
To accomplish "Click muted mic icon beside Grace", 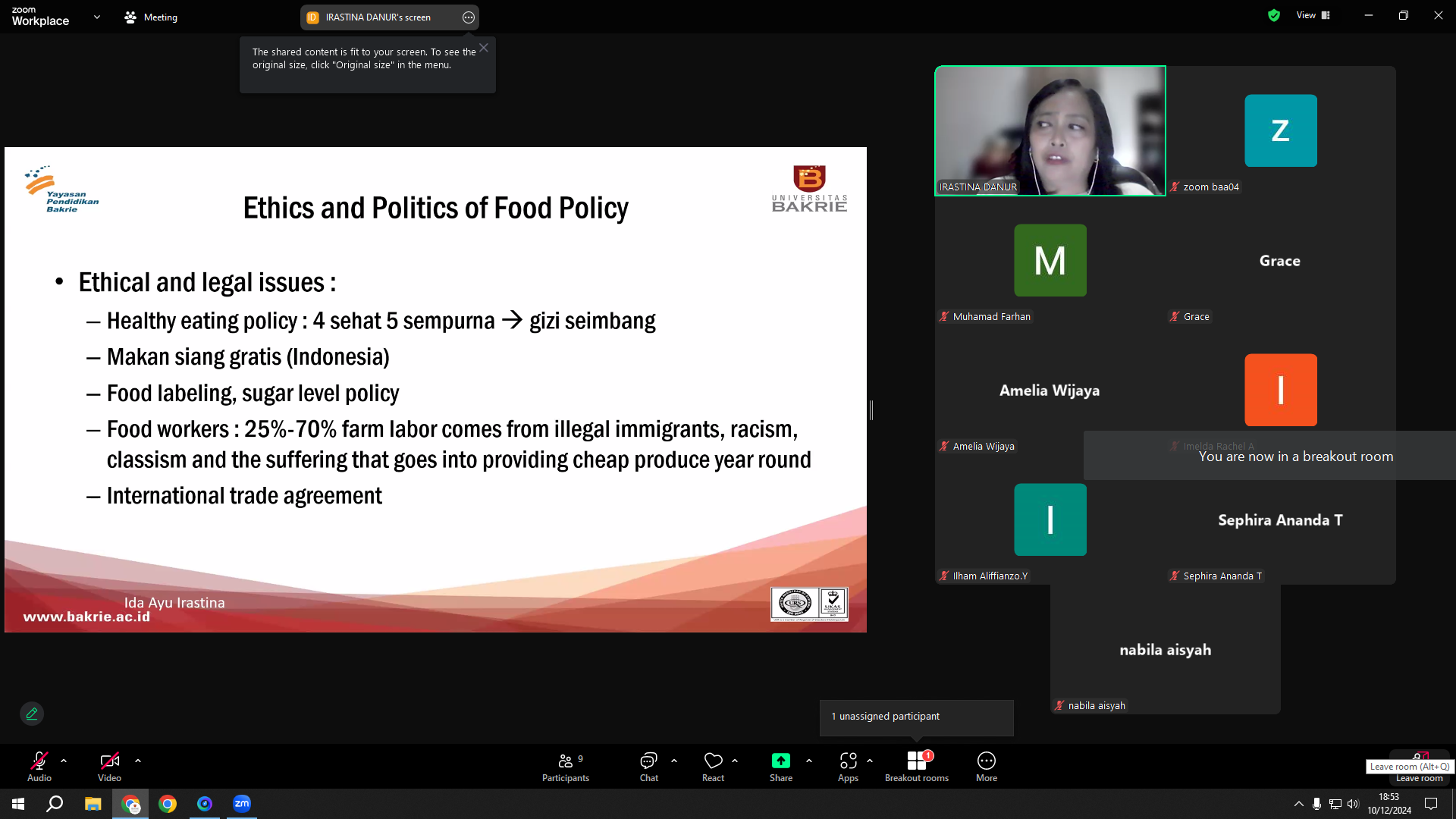I will click(x=1175, y=316).
